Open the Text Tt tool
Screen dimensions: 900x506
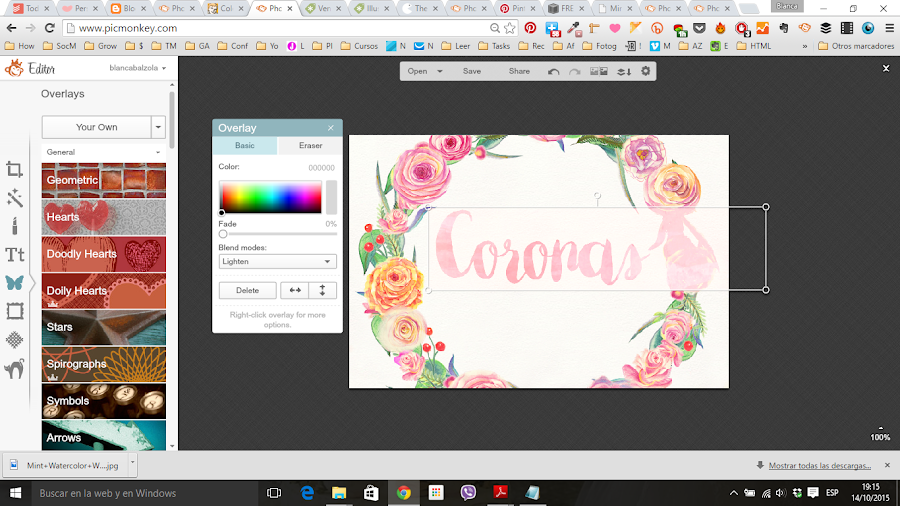(x=14, y=254)
